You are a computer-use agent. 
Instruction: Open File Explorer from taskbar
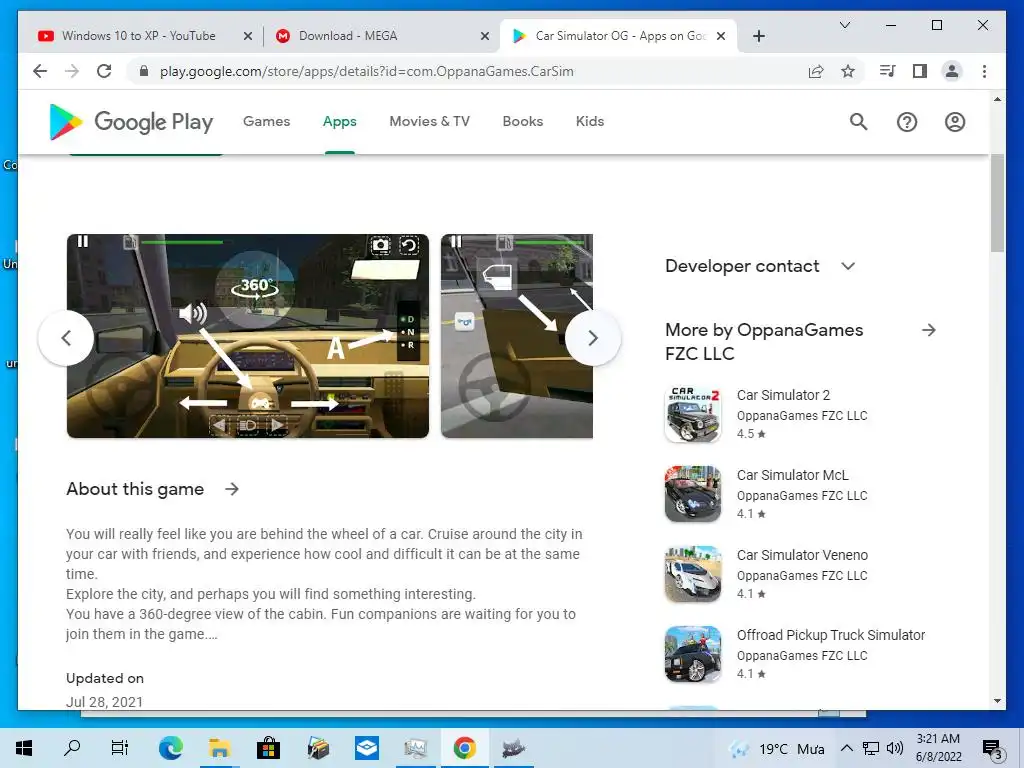pos(219,748)
